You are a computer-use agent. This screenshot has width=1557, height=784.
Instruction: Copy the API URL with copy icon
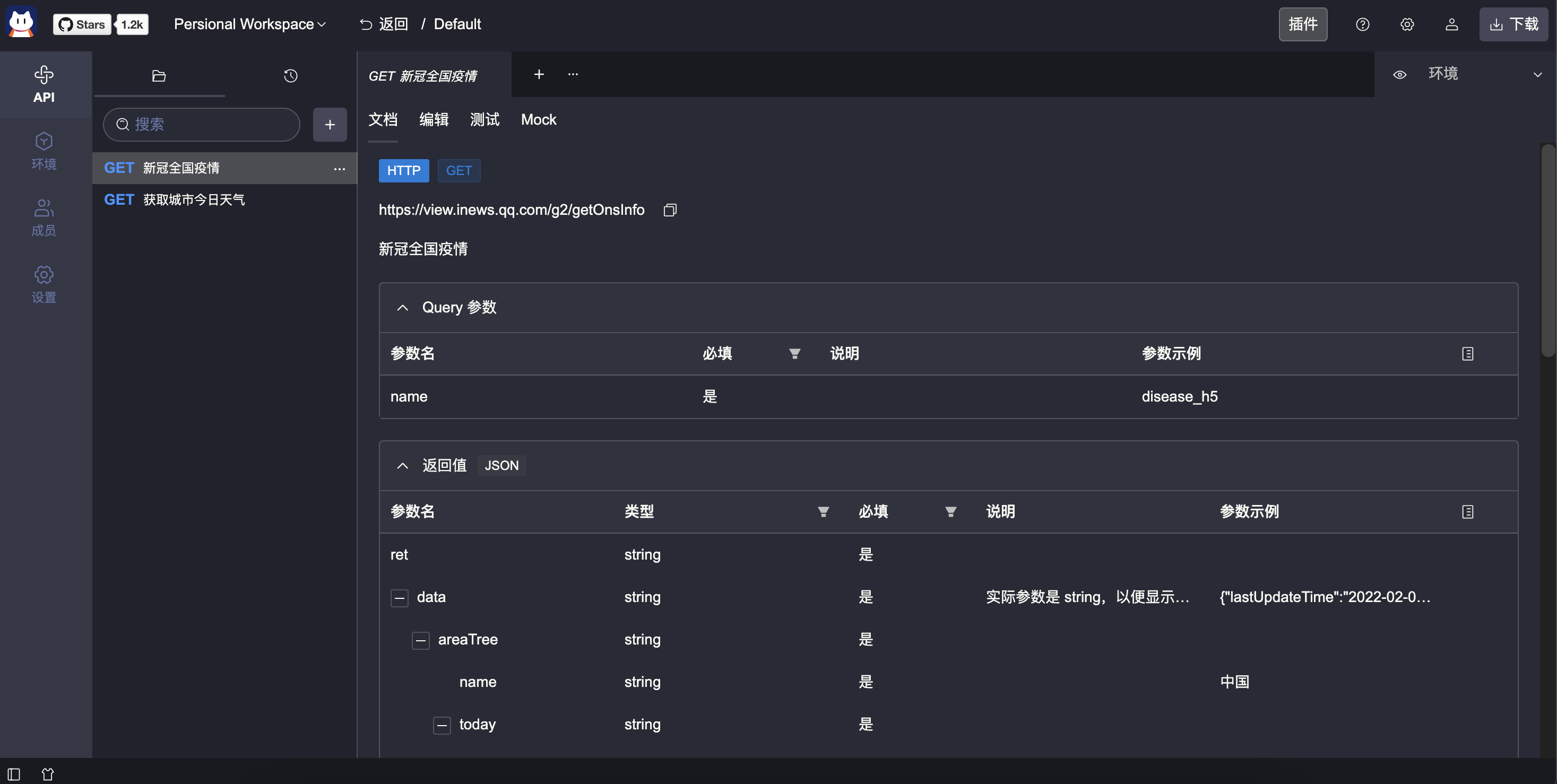(670, 210)
